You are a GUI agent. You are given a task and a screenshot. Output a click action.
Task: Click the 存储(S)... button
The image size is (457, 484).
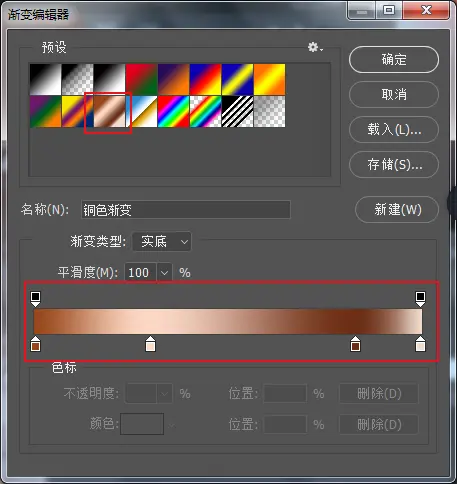tap(394, 164)
